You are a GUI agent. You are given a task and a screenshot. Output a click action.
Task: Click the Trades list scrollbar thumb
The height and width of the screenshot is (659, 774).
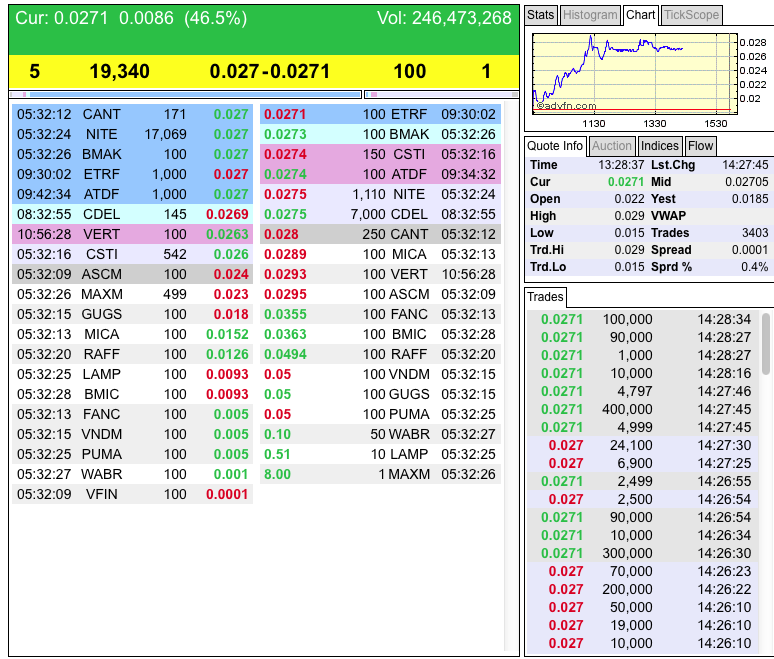click(766, 345)
